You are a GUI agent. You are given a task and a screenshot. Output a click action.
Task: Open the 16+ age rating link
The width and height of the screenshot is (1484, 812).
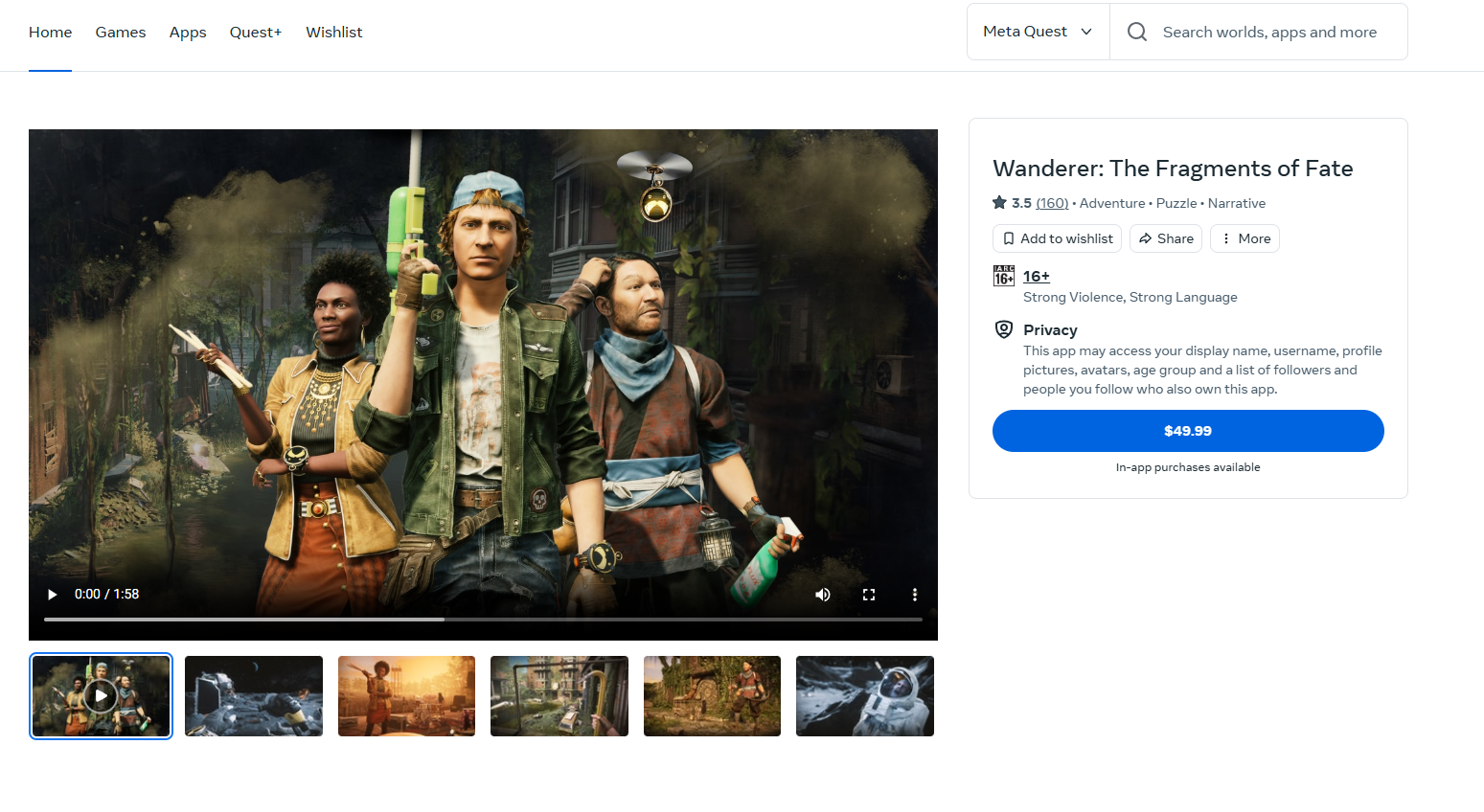pyautogui.click(x=1037, y=276)
